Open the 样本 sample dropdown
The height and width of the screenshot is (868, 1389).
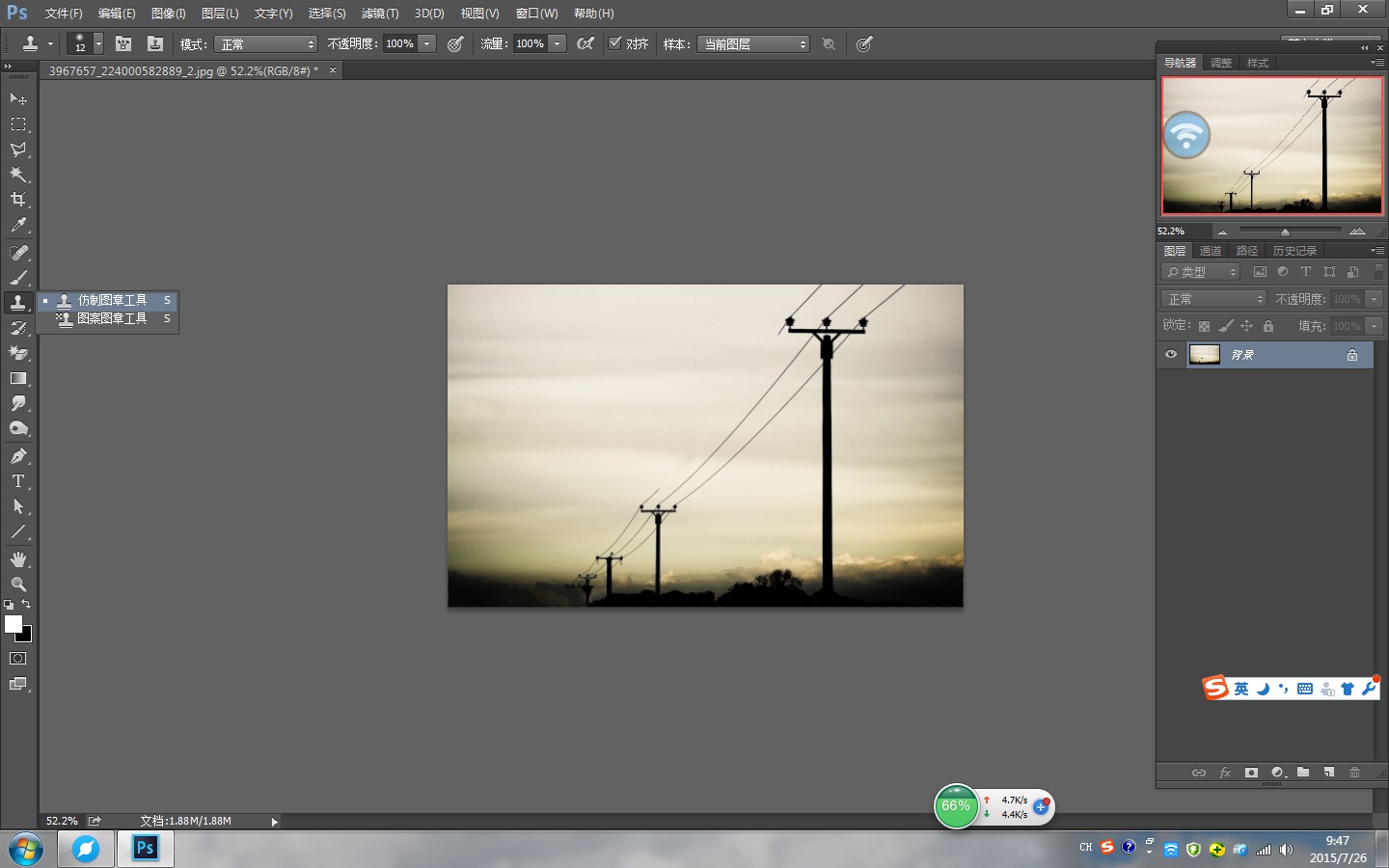click(752, 44)
